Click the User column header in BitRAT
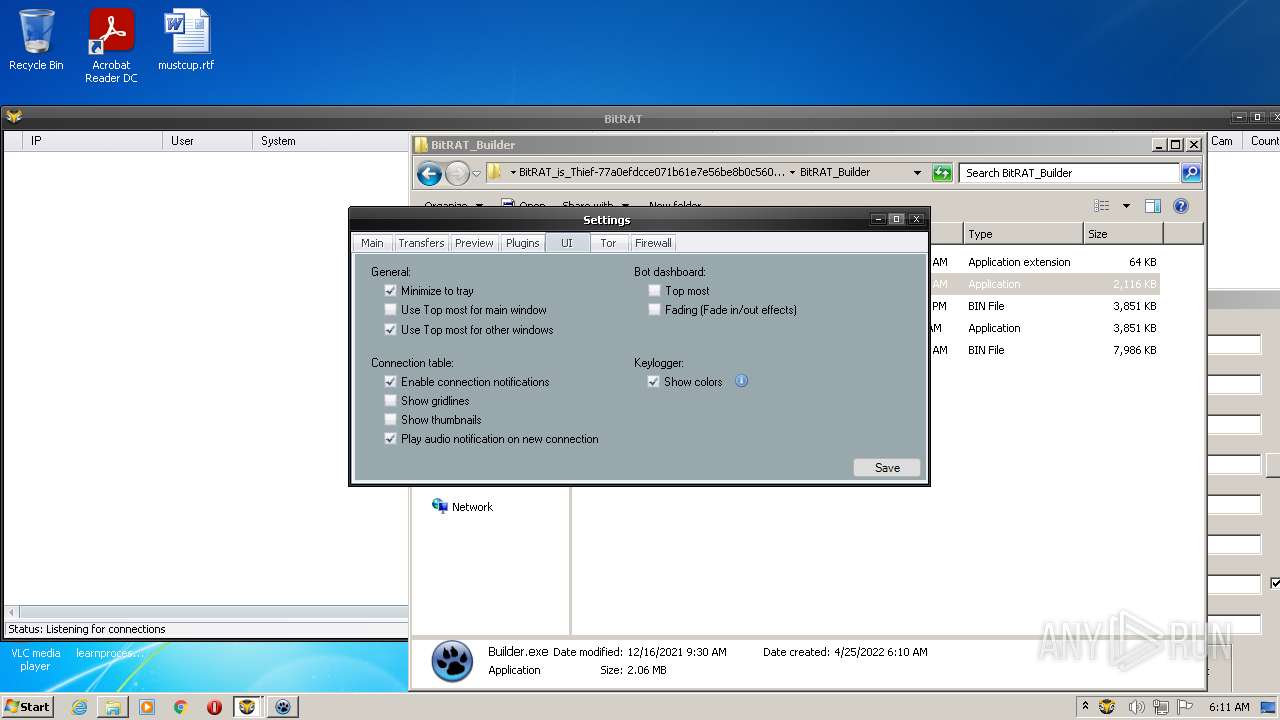 pos(207,141)
